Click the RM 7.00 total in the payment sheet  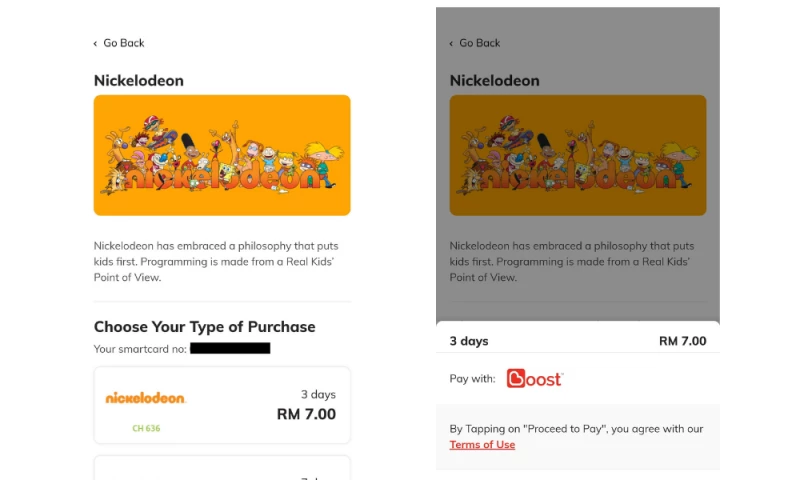click(x=682, y=341)
